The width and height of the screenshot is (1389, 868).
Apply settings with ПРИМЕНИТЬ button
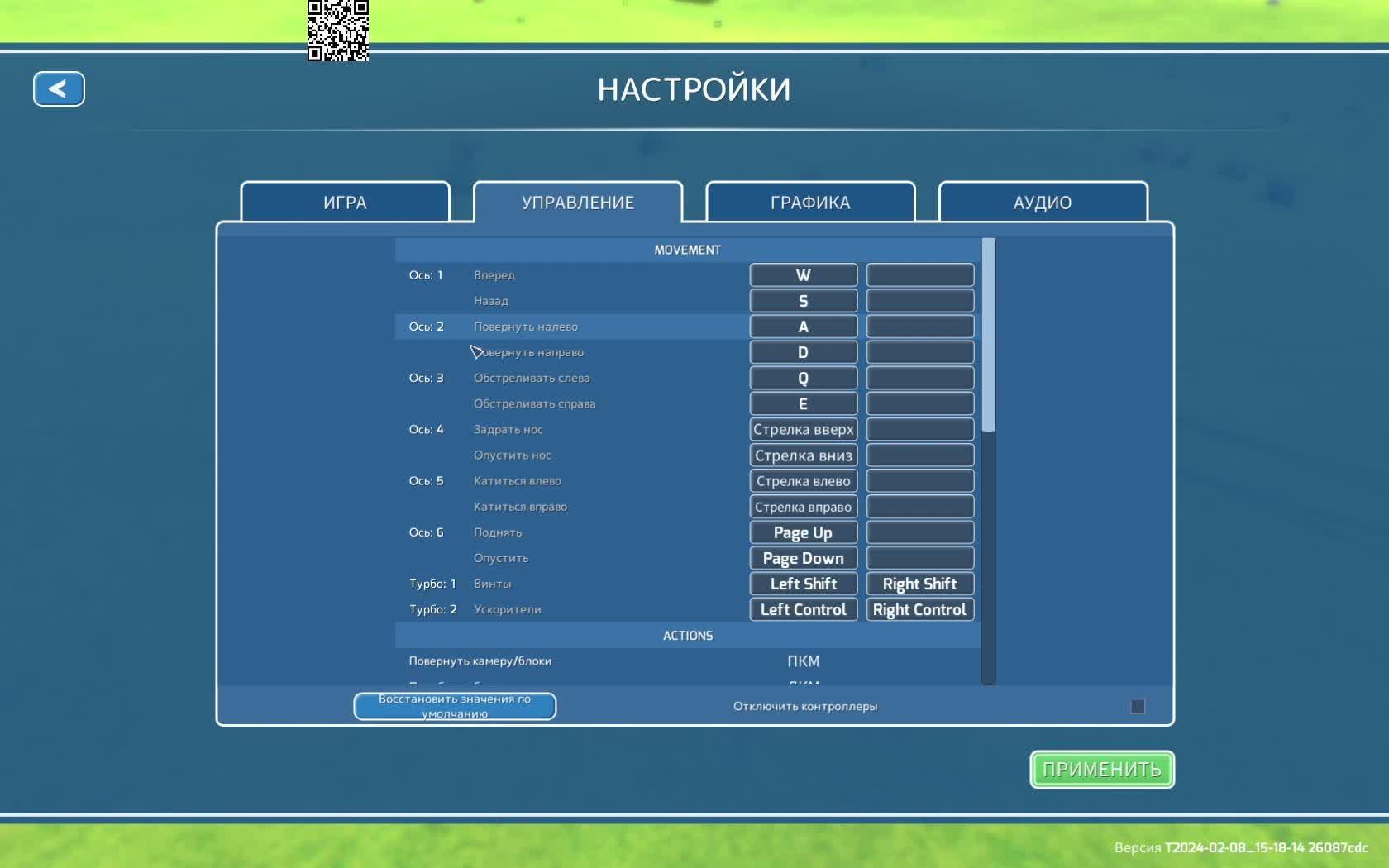1102,770
